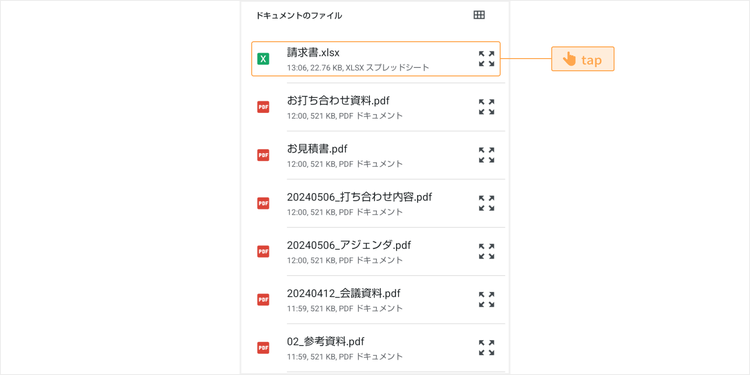Viewport: 750px width, 375px height.
Task: Expand 請求書.xlsx with fullscreen arrows
Action: [486, 58]
